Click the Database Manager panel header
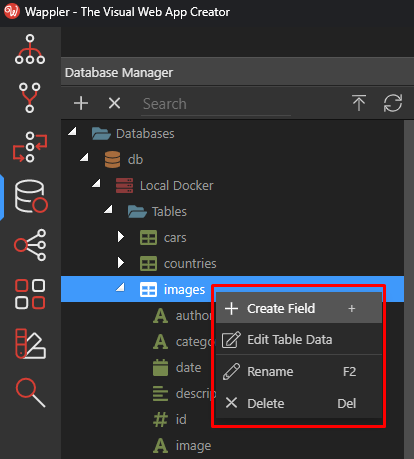Viewport: 414px width, 459px height. pos(238,72)
